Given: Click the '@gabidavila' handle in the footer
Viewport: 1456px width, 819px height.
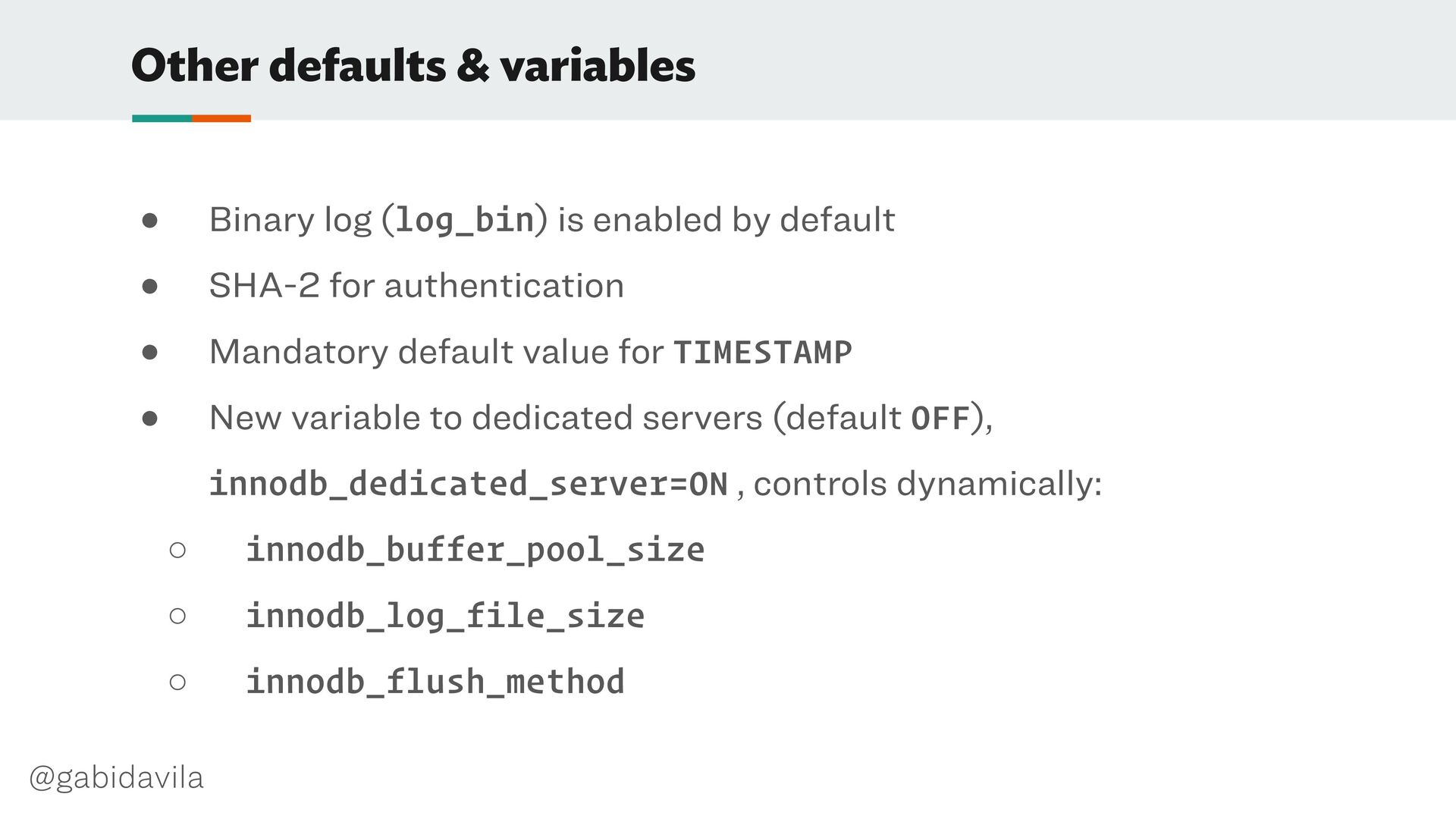Looking at the screenshot, I should tap(116, 778).
